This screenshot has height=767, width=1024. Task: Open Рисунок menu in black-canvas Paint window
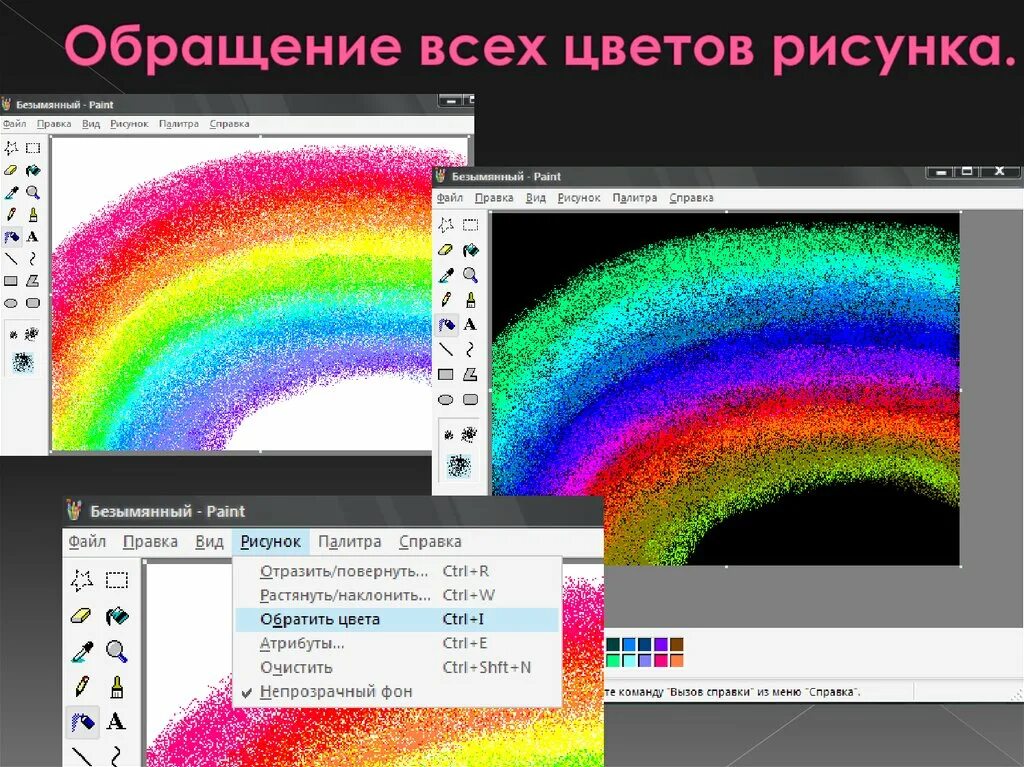pos(579,197)
